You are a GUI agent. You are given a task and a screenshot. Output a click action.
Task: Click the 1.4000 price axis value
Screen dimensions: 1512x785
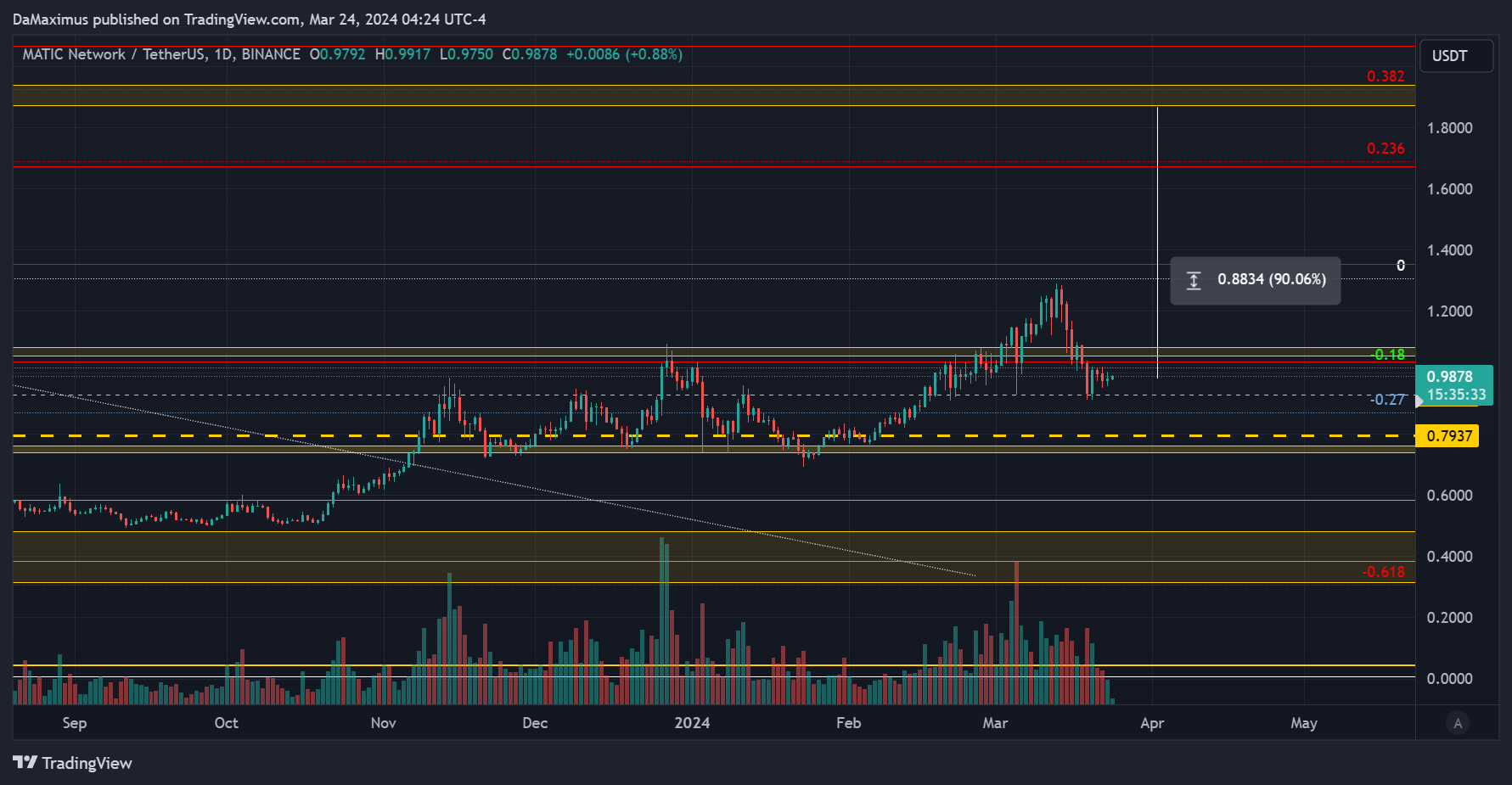(x=1449, y=250)
